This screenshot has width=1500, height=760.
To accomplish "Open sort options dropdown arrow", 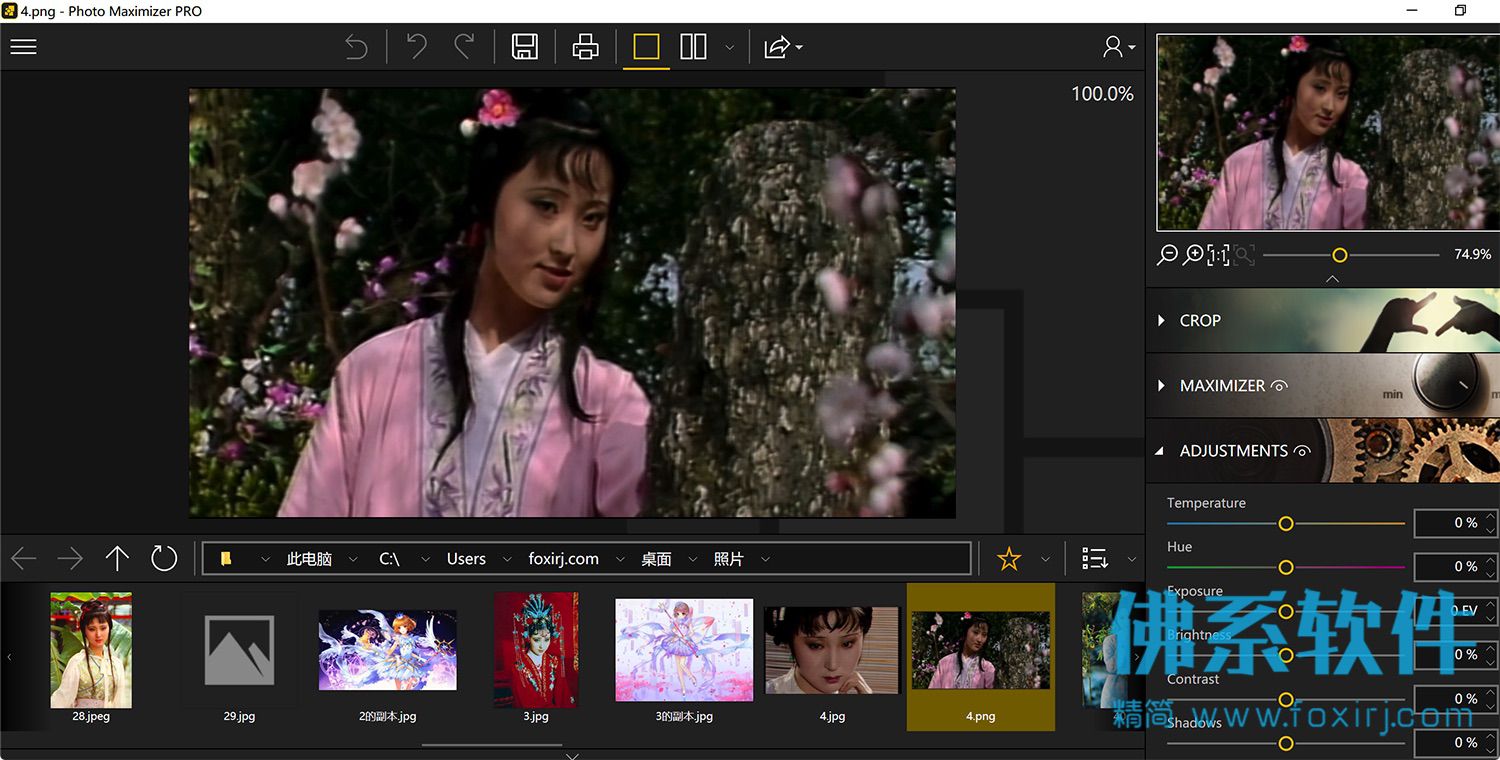I will pyautogui.click(x=1132, y=559).
